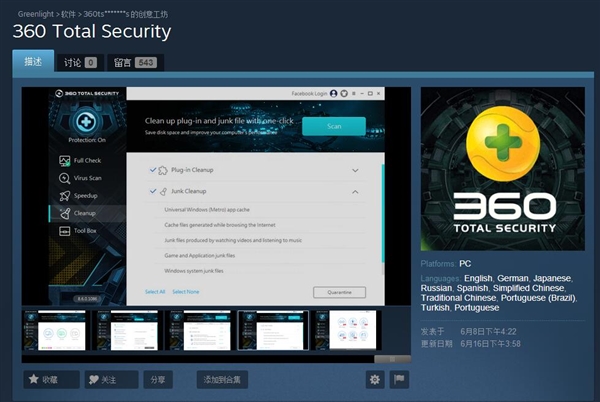Click Universal Windows (Metro) app cache row
Viewport: 600px width, 402px height.
pyautogui.click(x=260, y=210)
